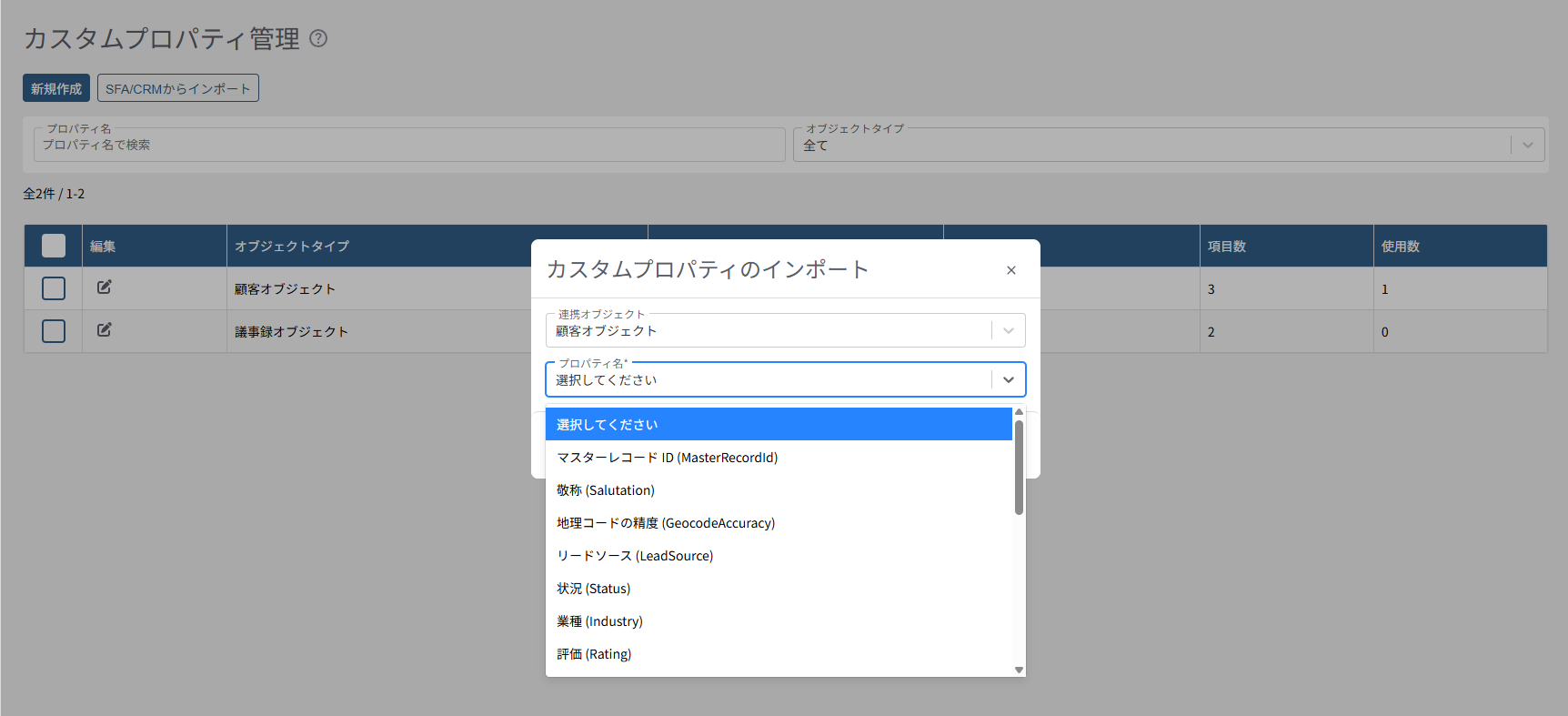Pick the 業種 (Industry) option

pos(599,621)
